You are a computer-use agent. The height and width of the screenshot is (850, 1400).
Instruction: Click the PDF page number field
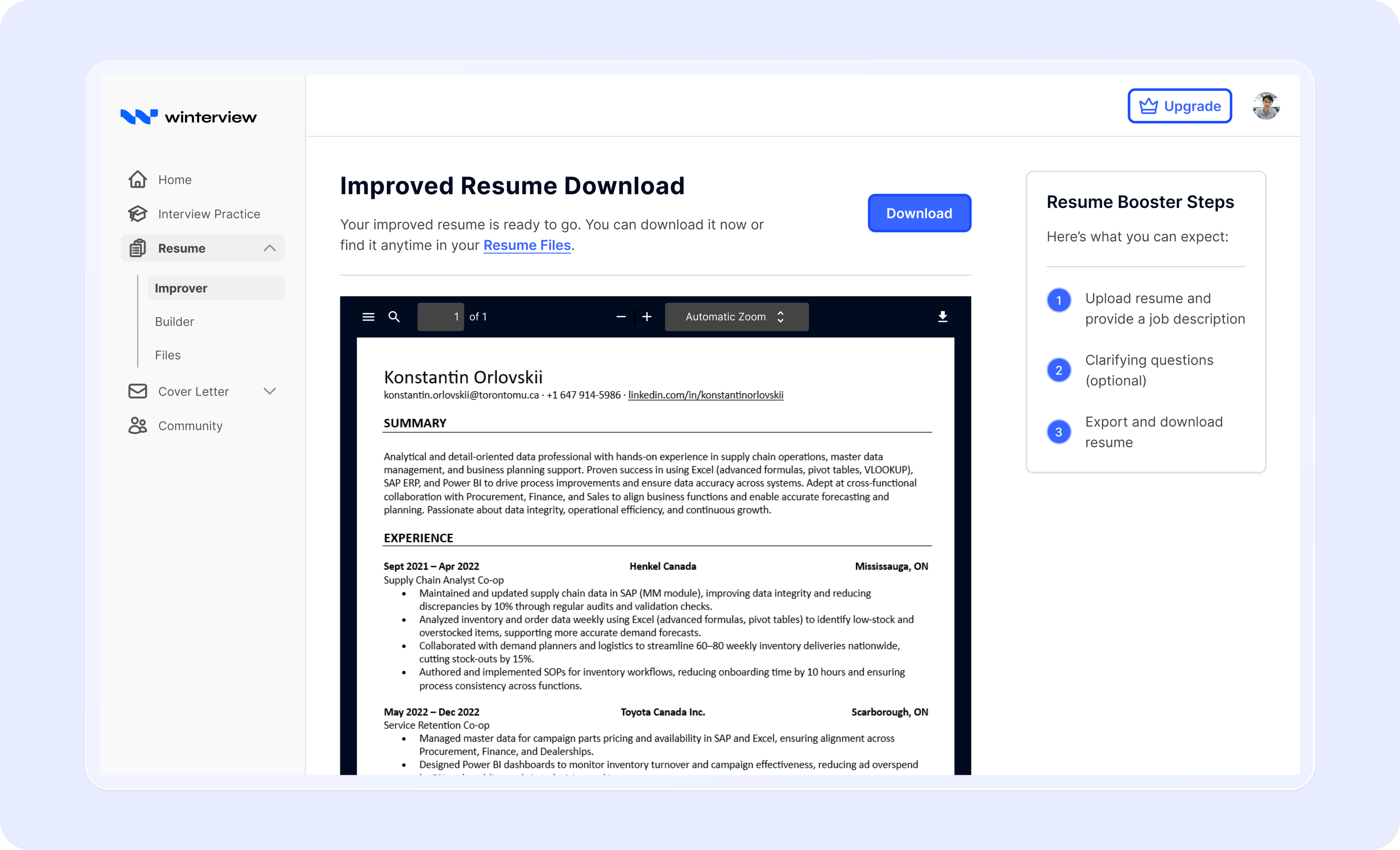click(x=440, y=316)
